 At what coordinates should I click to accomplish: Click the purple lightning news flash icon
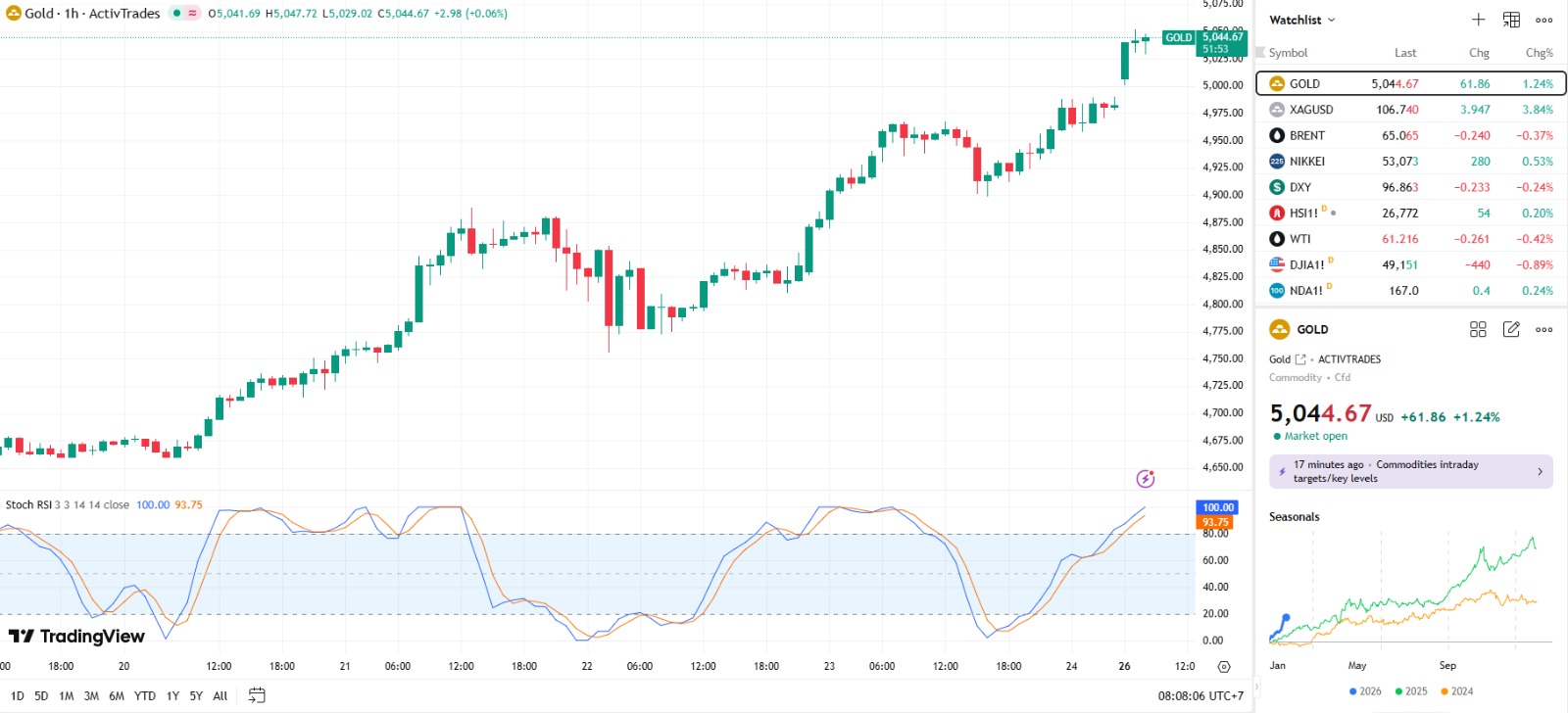coord(1145,479)
